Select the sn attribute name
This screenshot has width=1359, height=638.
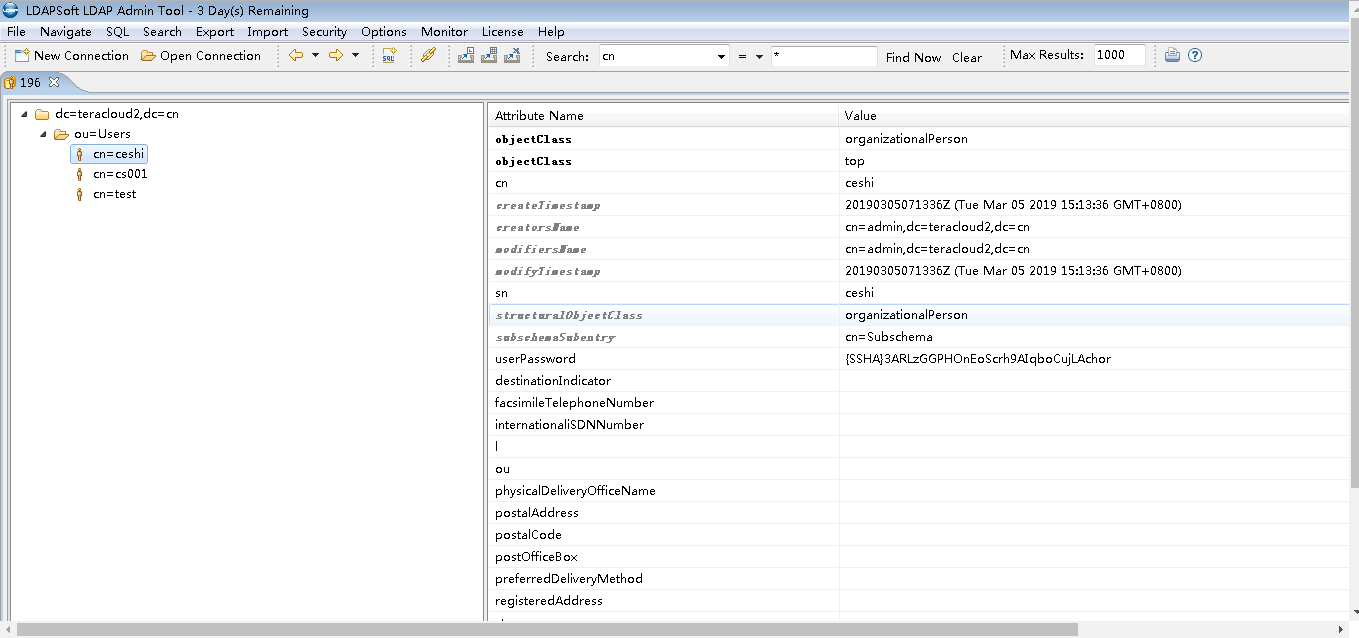502,293
